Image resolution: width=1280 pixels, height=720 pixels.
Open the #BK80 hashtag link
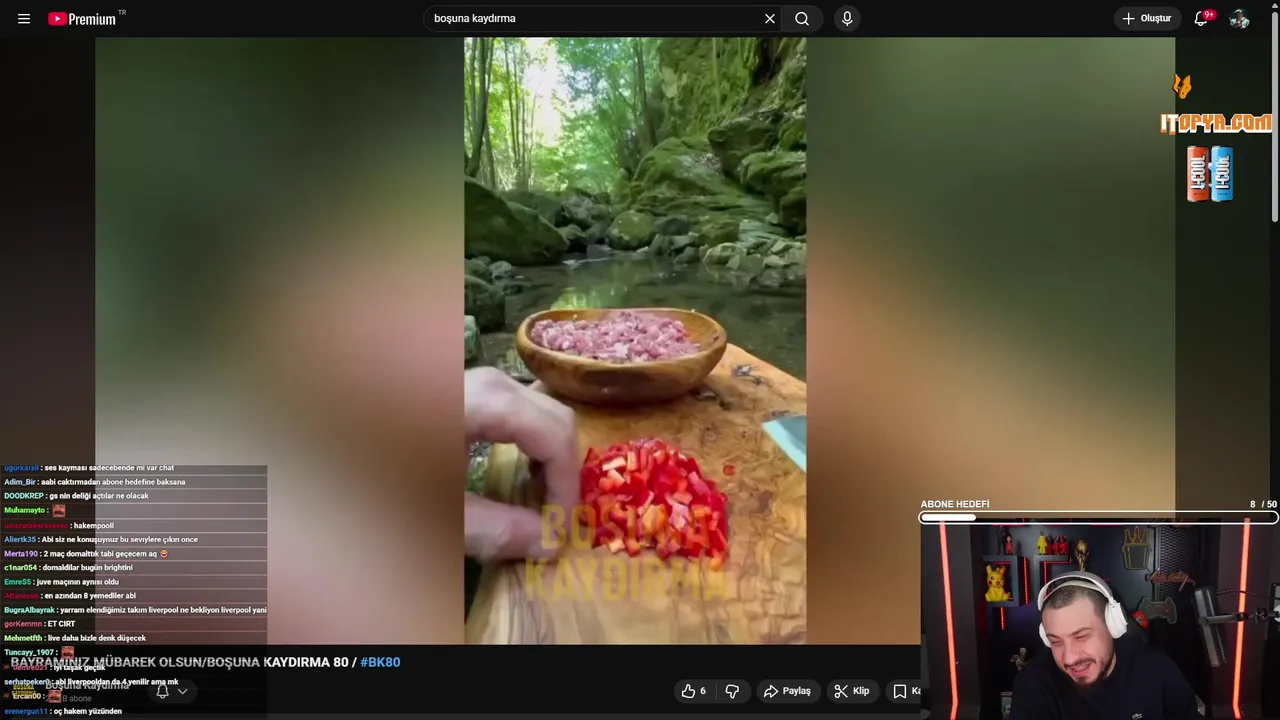click(380, 662)
